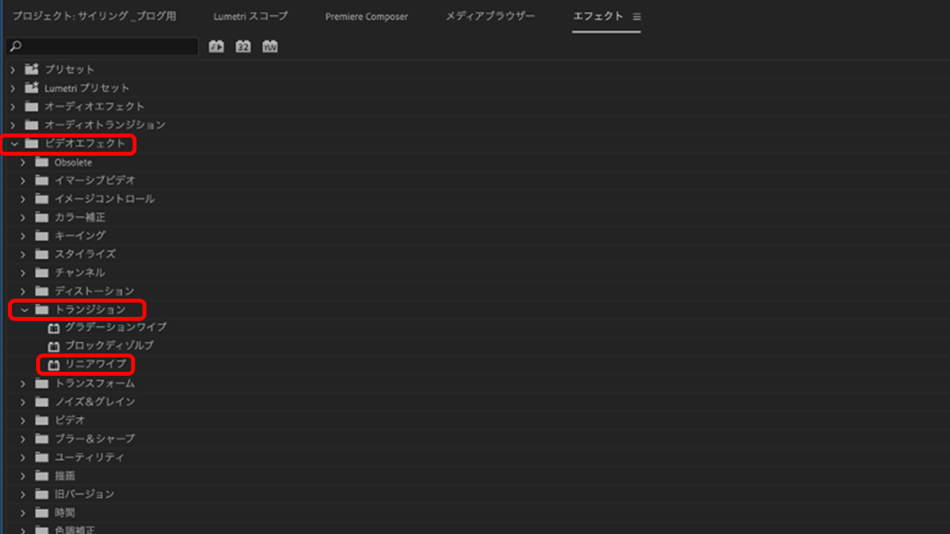Click the トランスフォーム folder icon
The height and width of the screenshot is (534, 950).
42,384
